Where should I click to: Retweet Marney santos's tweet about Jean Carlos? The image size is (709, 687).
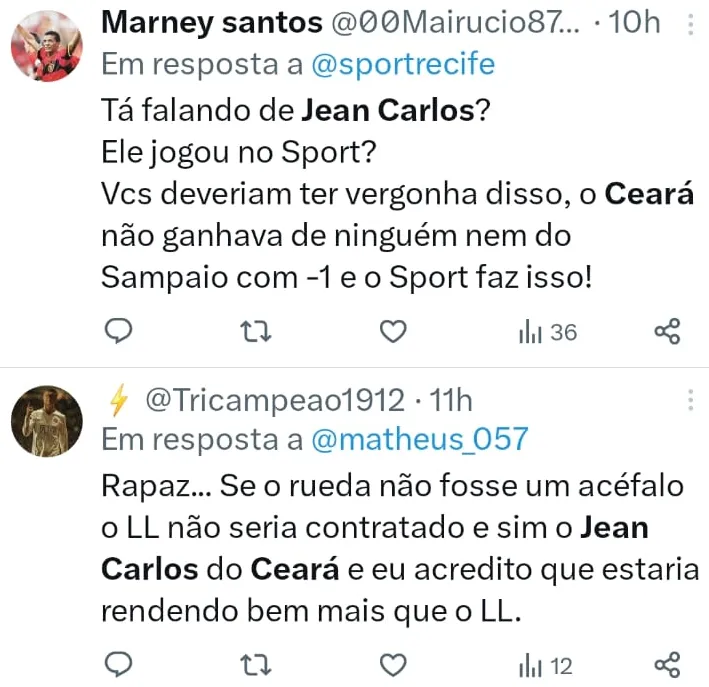click(257, 331)
